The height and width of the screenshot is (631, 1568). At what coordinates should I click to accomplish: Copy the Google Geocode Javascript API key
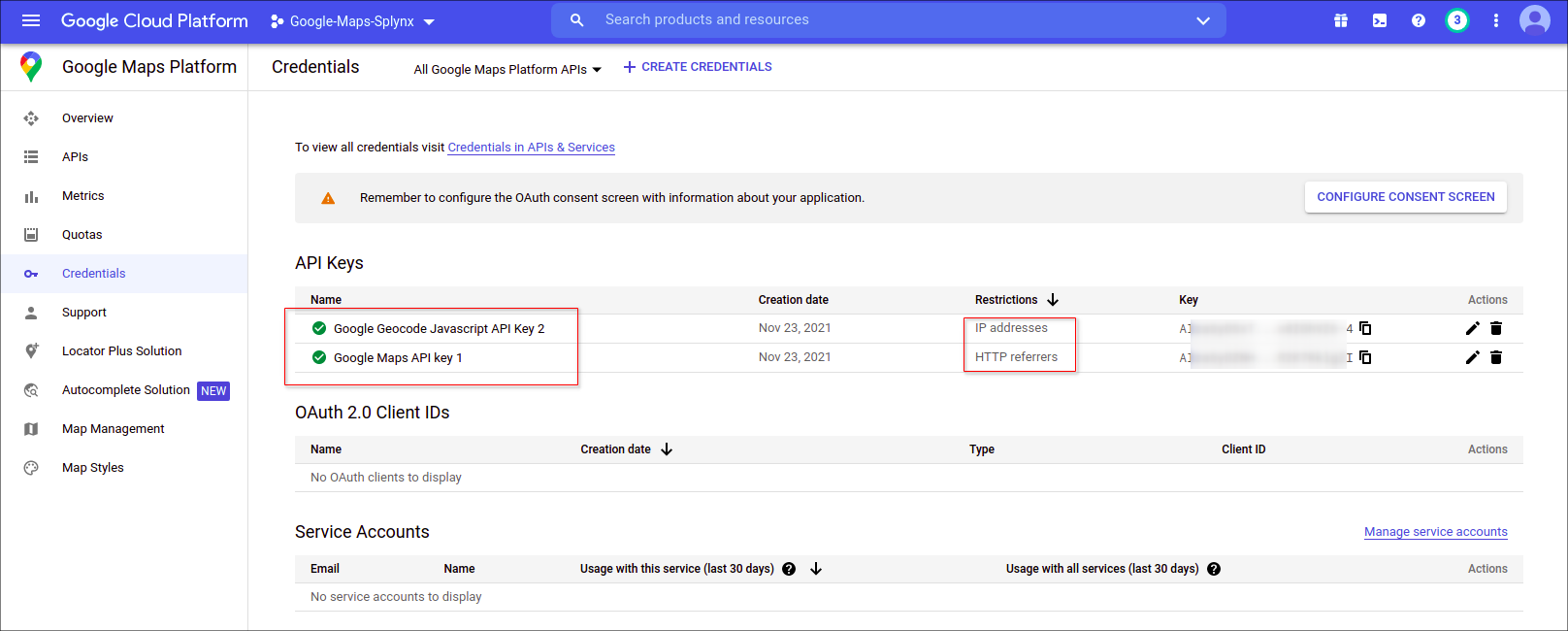click(x=1365, y=328)
